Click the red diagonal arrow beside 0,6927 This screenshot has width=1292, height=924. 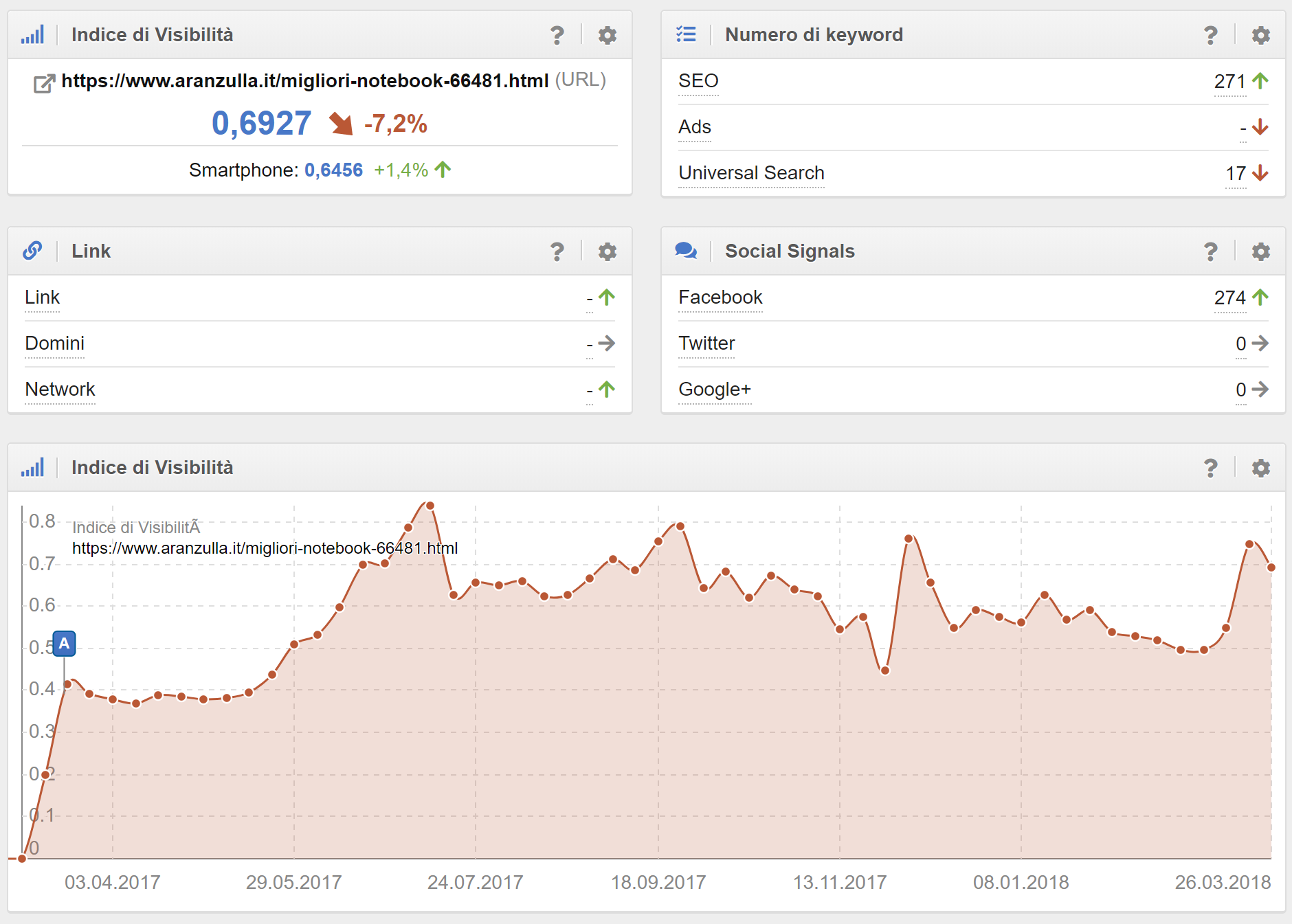click(x=341, y=124)
